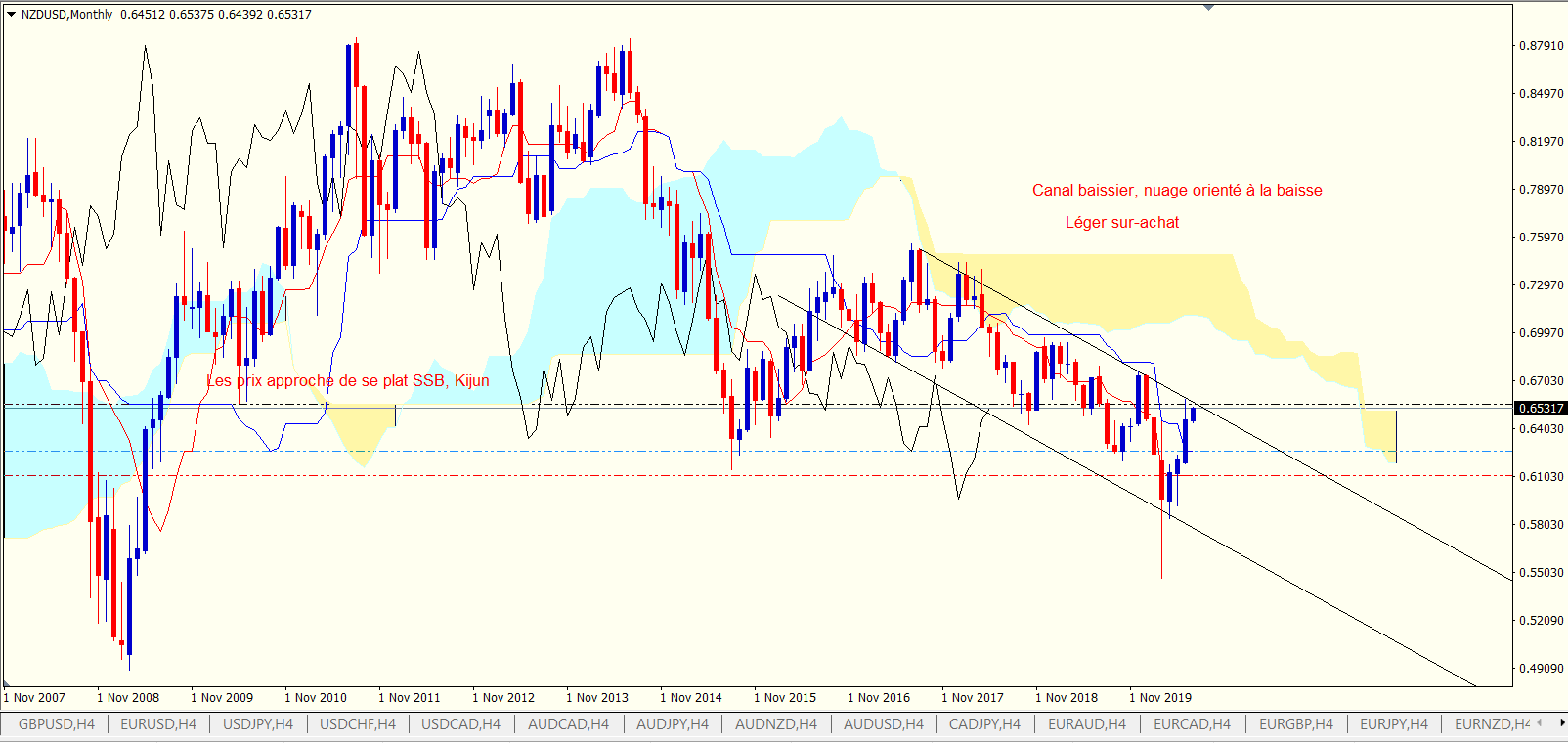The width and height of the screenshot is (1568, 743).
Task: Switch to the EURUSD,H4 chart tab
Action: click(x=158, y=724)
